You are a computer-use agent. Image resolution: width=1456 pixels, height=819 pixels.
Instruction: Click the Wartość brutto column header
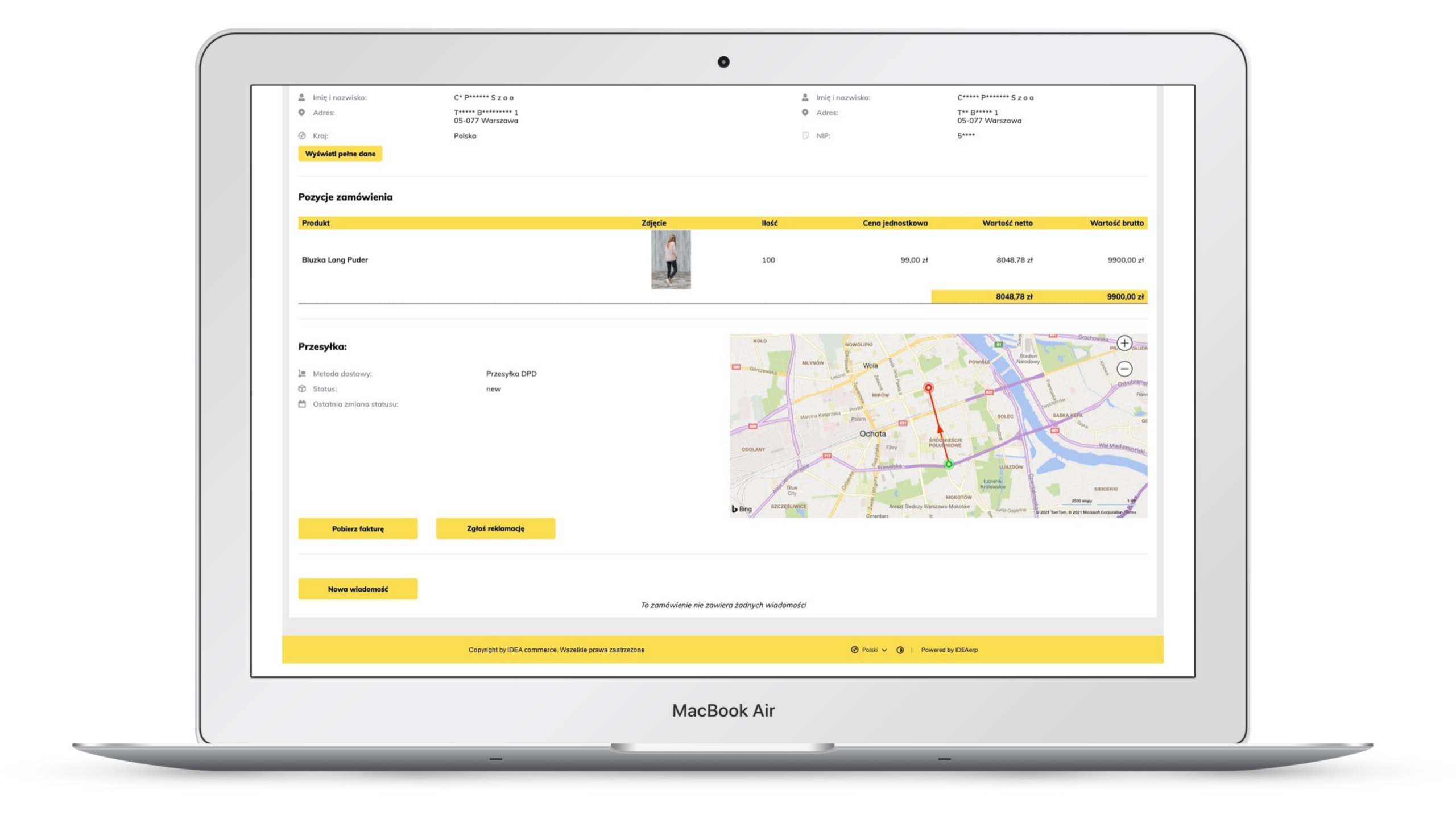1116,223
